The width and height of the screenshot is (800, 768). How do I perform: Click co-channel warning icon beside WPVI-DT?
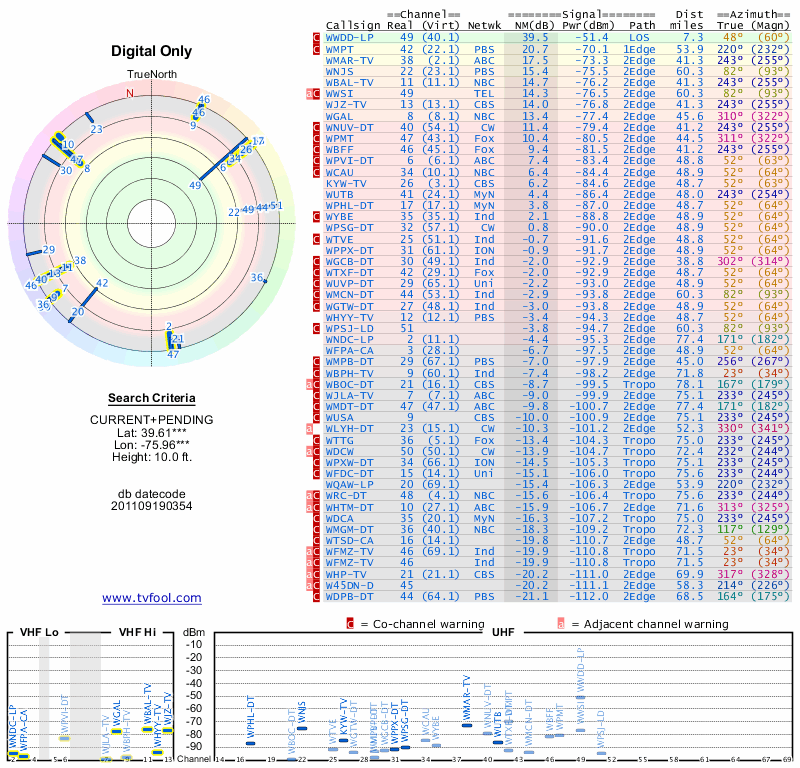point(316,161)
